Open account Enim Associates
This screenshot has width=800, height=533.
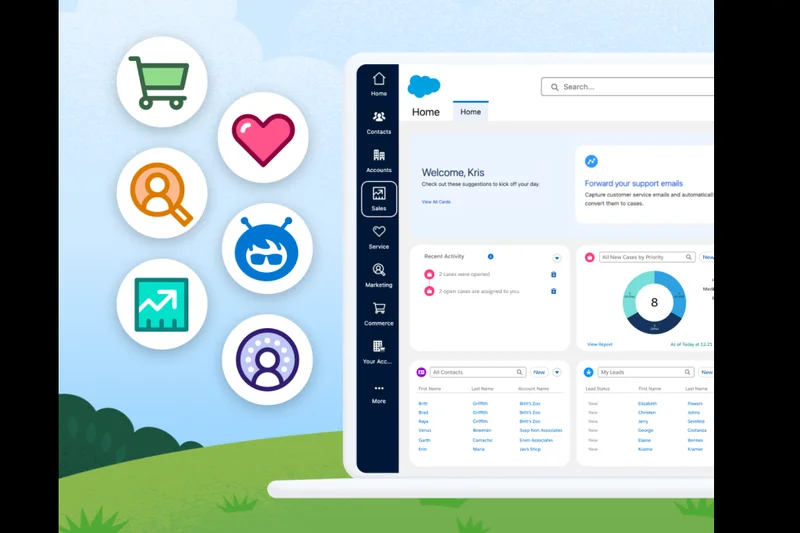[x=536, y=440]
